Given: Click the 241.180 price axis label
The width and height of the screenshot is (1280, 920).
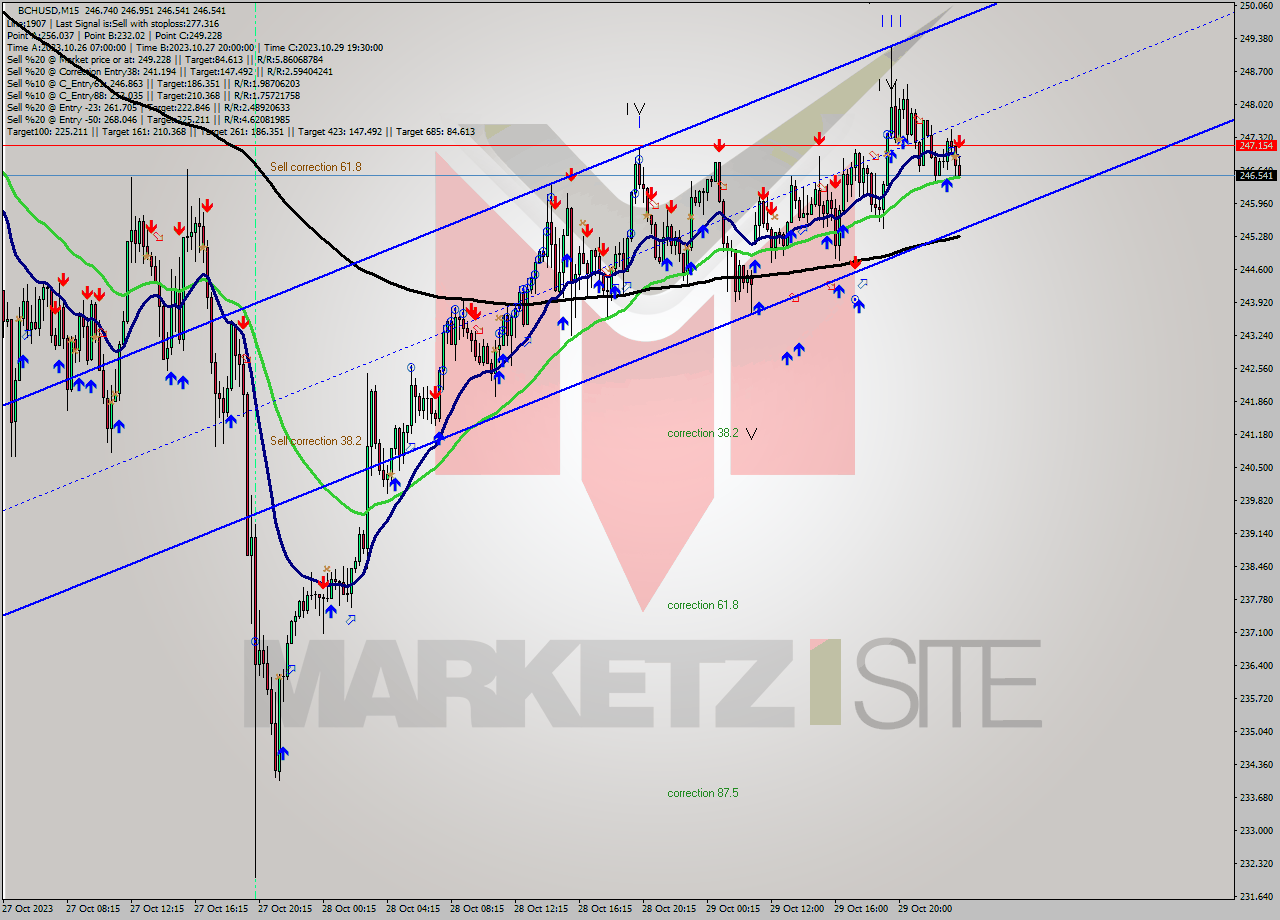Looking at the screenshot, I should (1256, 435).
